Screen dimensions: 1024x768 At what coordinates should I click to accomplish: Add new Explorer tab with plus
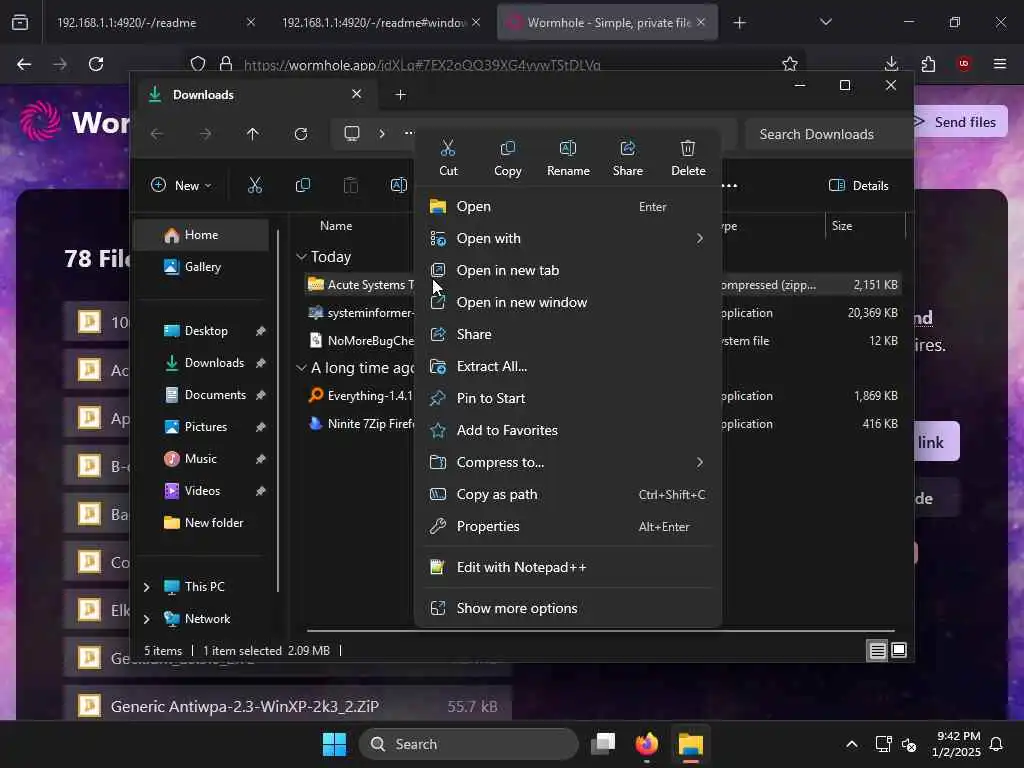(x=401, y=95)
